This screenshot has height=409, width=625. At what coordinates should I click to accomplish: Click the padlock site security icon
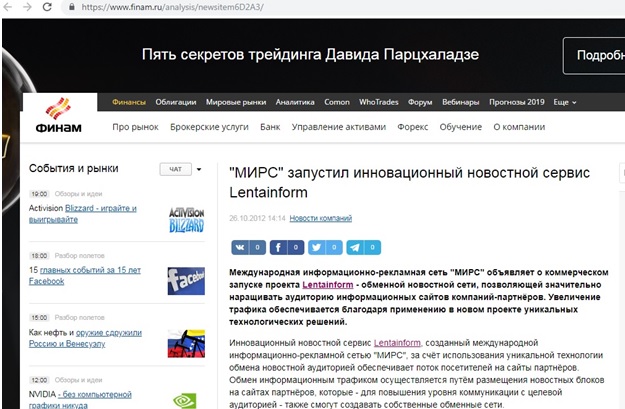pyautogui.click(x=72, y=7)
